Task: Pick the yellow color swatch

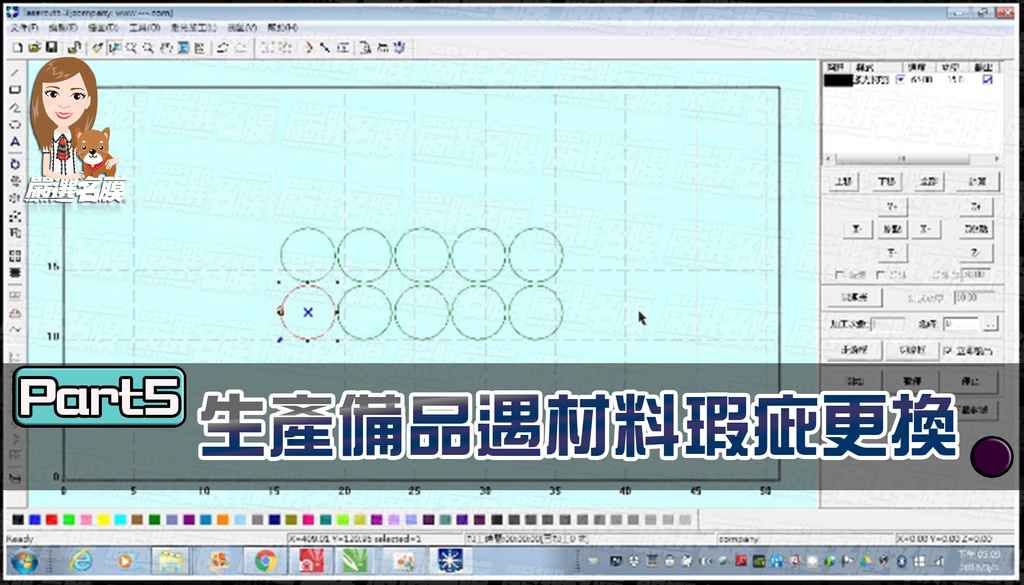Action: [103, 520]
